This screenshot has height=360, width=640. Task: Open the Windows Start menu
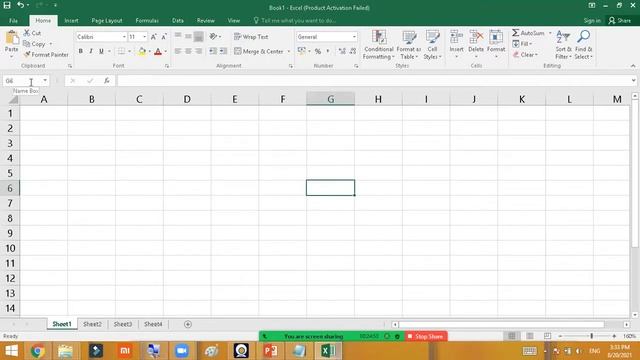[11, 351]
